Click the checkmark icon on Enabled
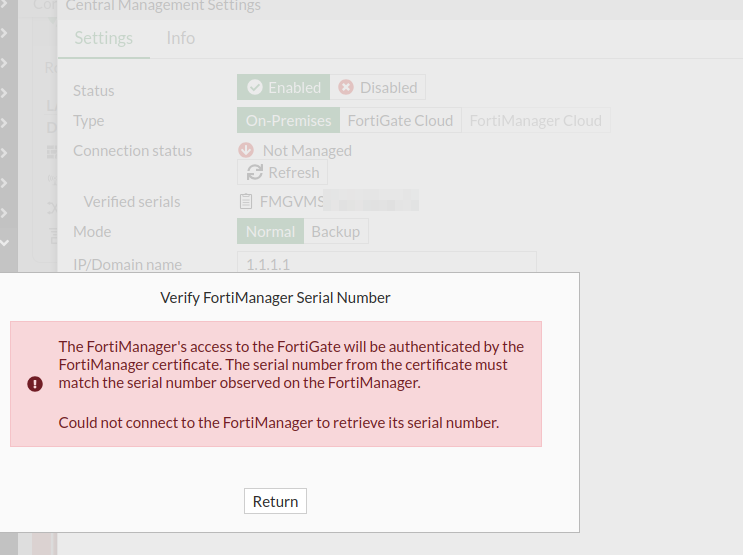 coord(254,87)
